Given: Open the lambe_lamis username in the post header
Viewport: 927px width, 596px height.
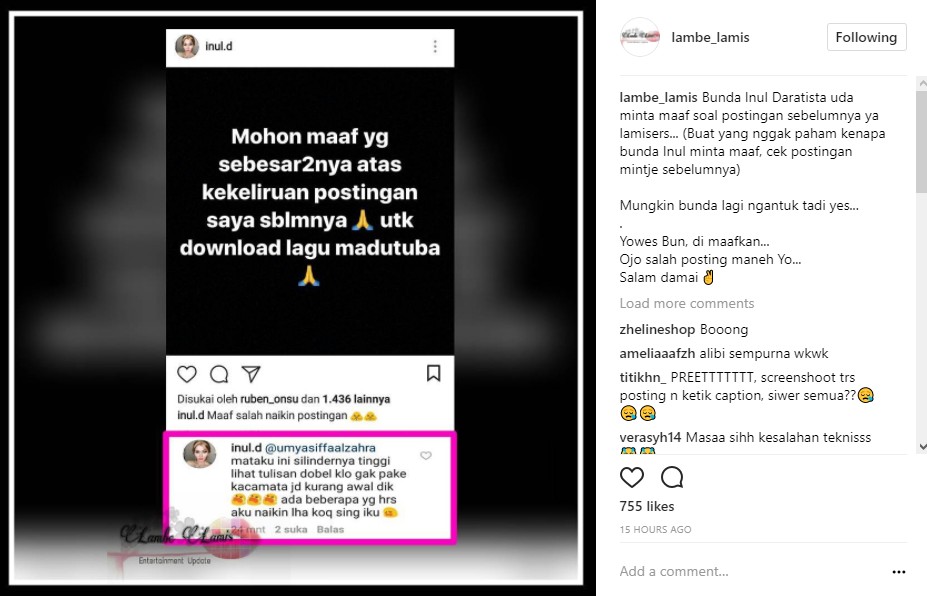Looking at the screenshot, I should pos(710,37).
